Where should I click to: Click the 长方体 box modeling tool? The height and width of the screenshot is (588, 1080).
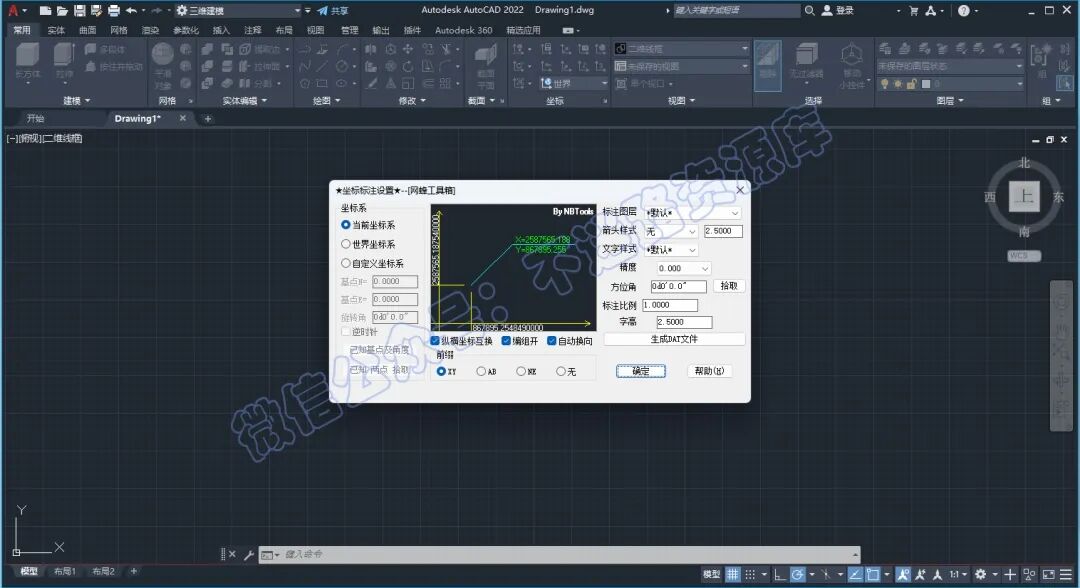point(28,61)
